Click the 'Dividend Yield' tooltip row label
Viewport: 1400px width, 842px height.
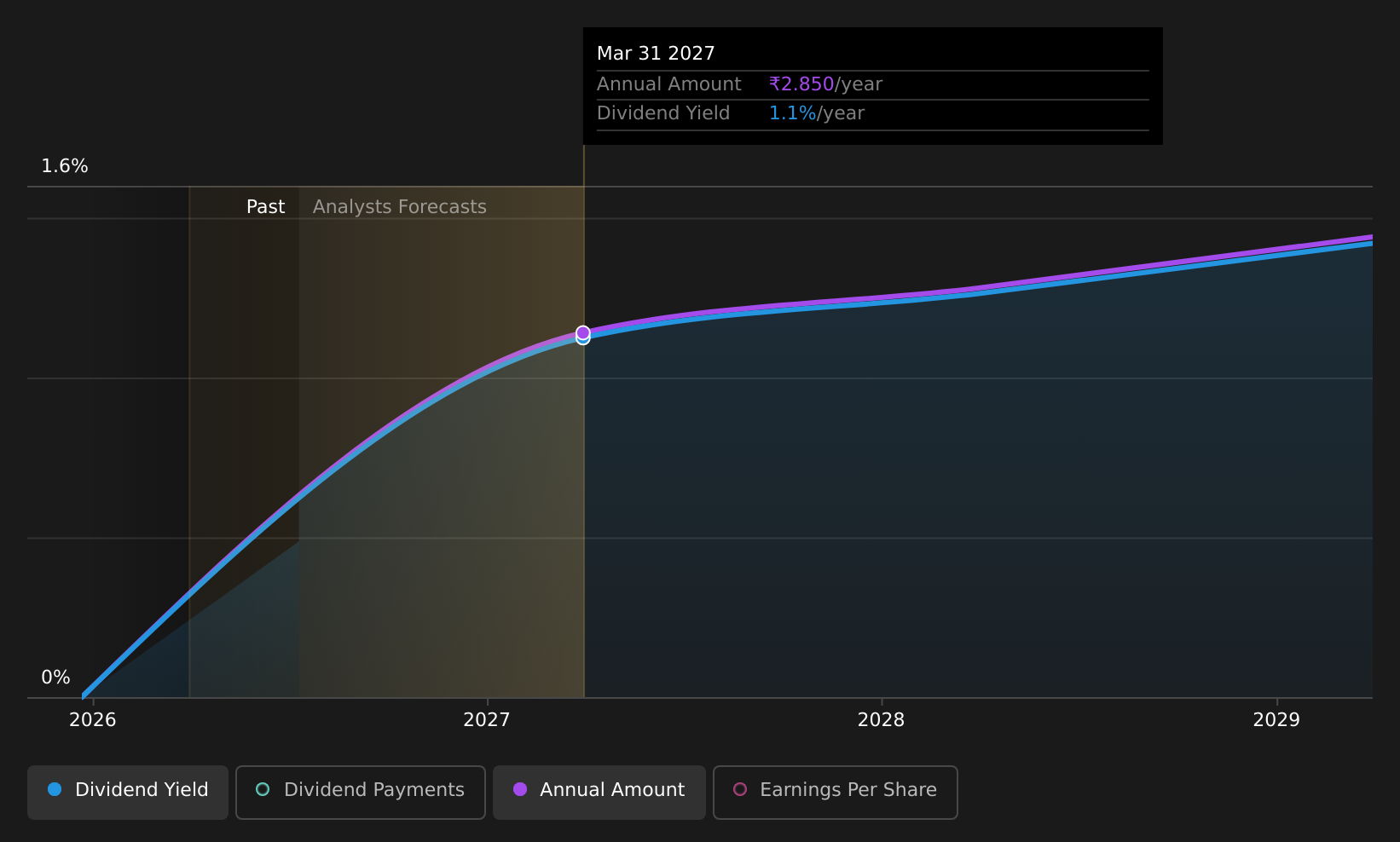click(x=663, y=113)
